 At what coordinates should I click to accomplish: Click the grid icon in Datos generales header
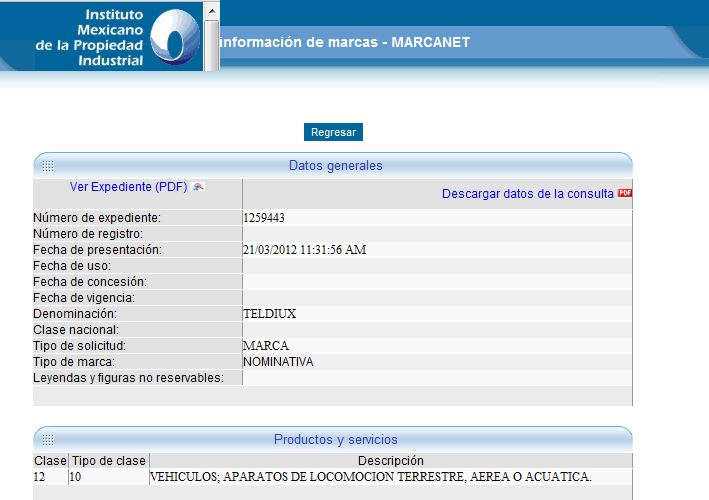point(48,166)
